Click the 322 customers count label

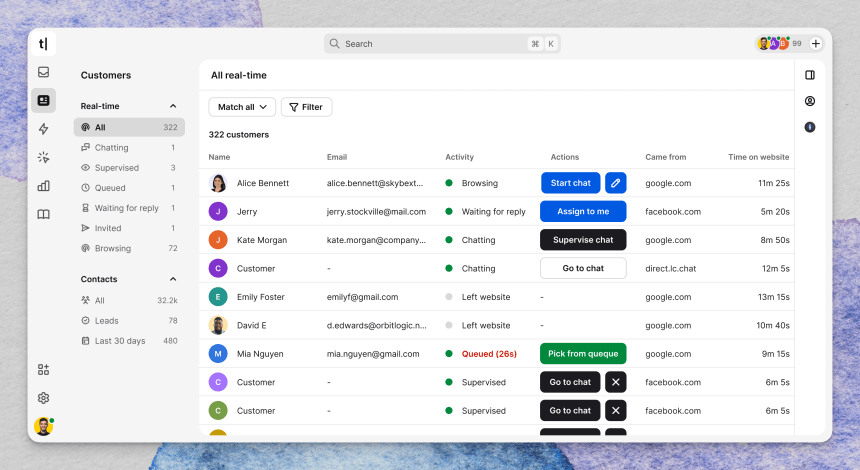tap(239, 134)
